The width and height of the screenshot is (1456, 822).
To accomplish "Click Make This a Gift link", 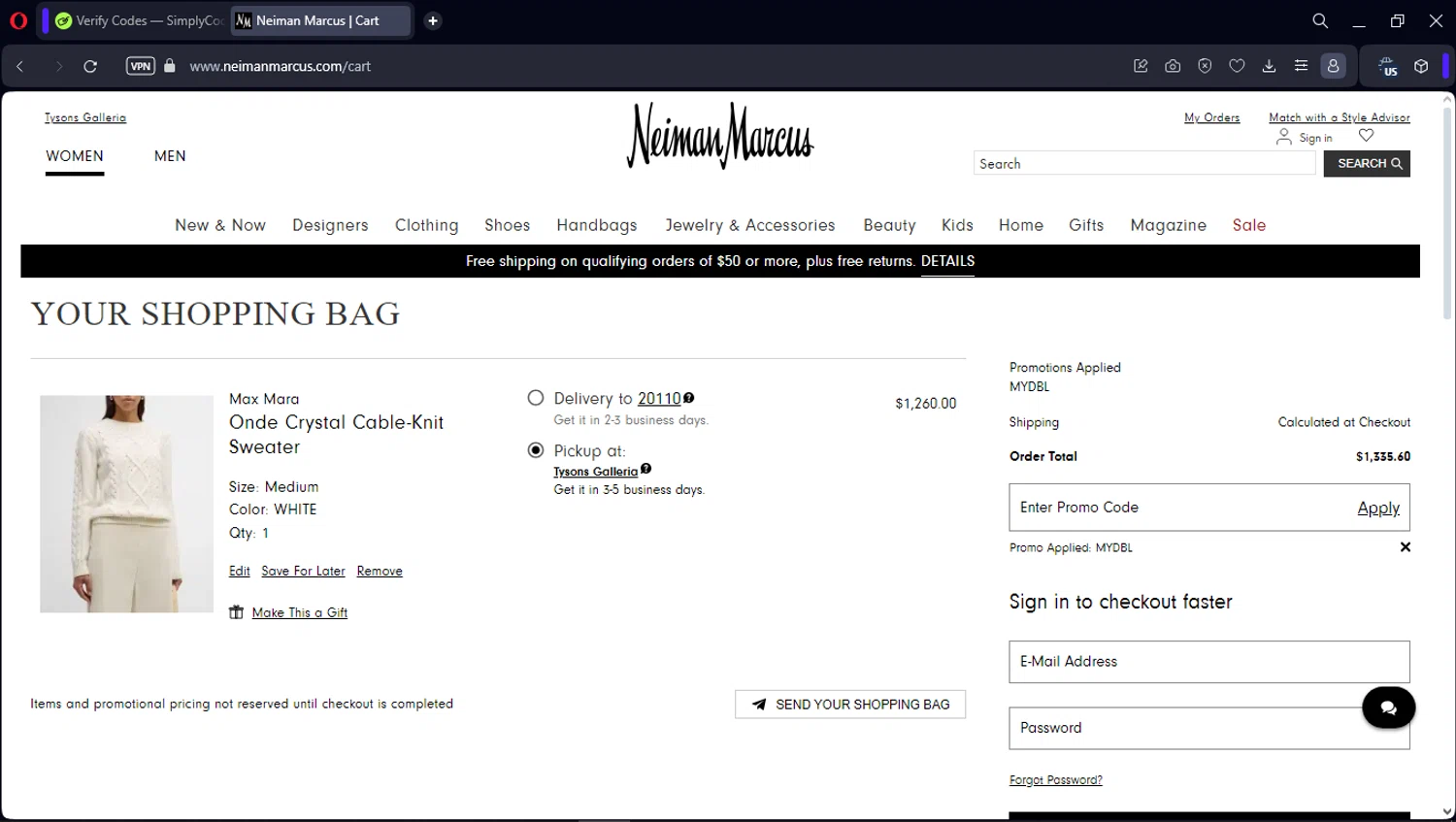I will pyautogui.click(x=299, y=612).
